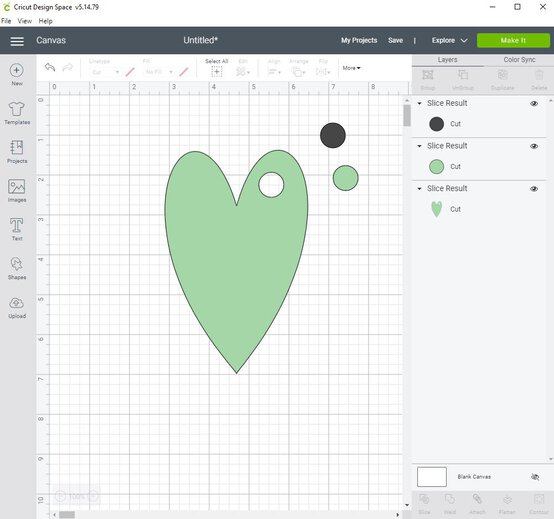Image resolution: width=554 pixels, height=519 pixels.
Task: Click the zoom out minus button
Action: point(60,496)
